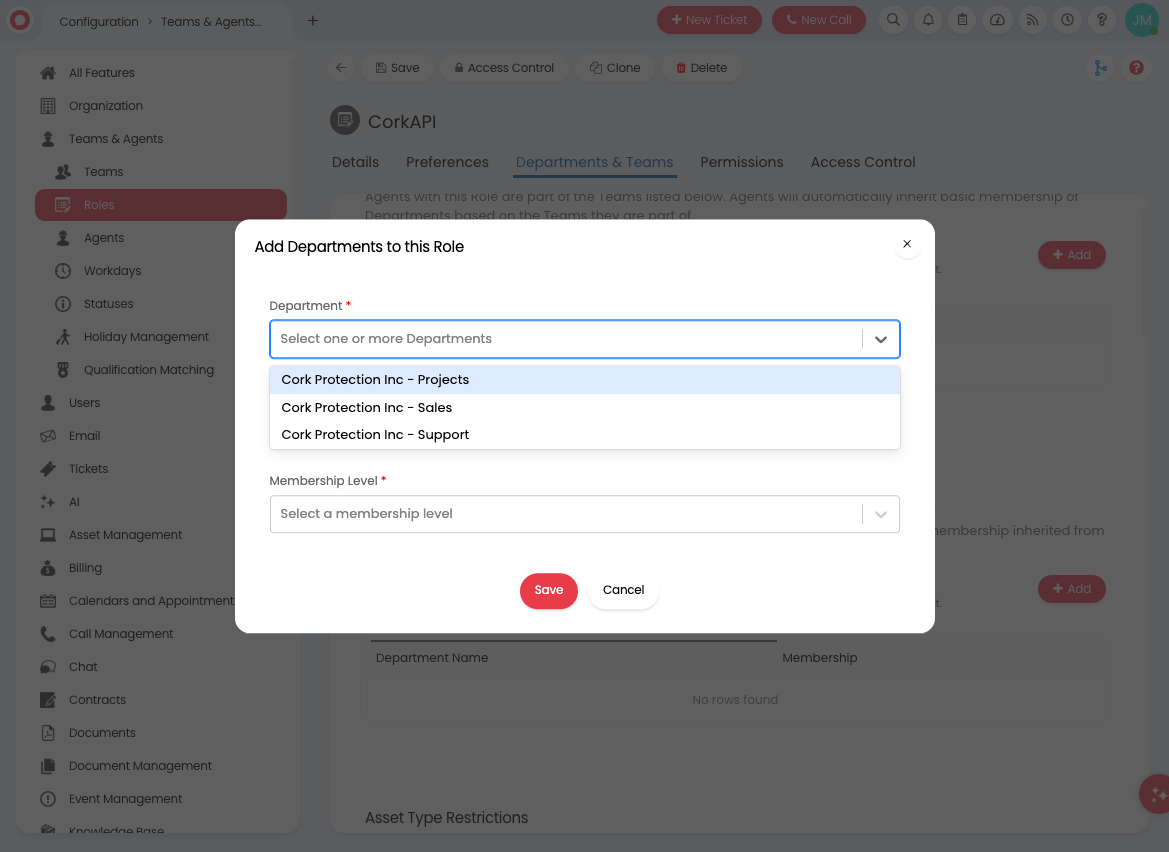Open Agents in the sidebar
The width and height of the screenshot is (1169, 852).
pyautogui.click(x=104, y=238)
